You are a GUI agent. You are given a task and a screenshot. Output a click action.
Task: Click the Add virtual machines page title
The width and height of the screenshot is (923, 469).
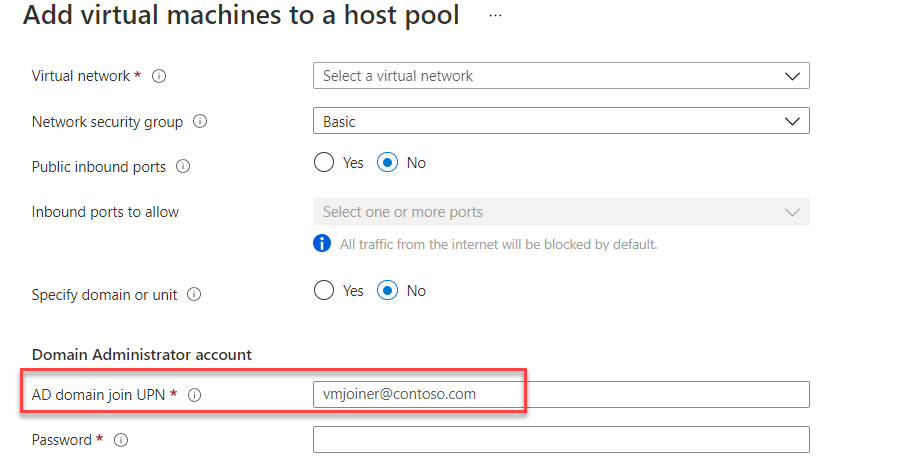point(241,16)
